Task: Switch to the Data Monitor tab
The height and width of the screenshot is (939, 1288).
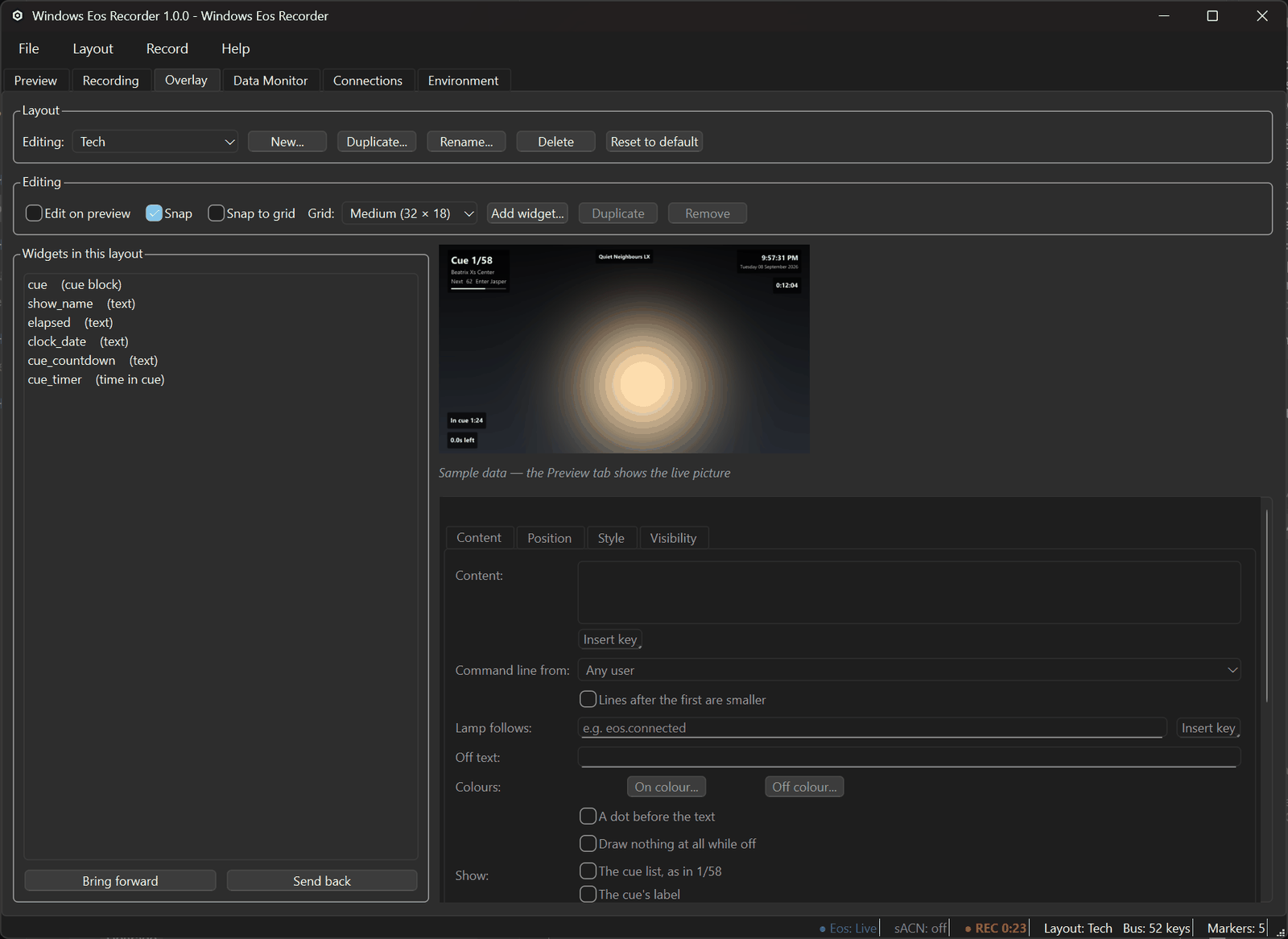Action: (x=270, y=81)
